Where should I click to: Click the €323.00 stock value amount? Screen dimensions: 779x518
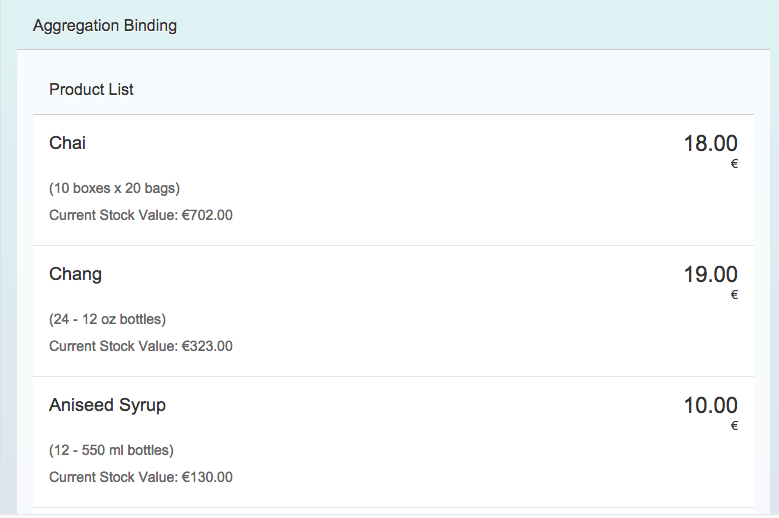(x=207, y=346)
